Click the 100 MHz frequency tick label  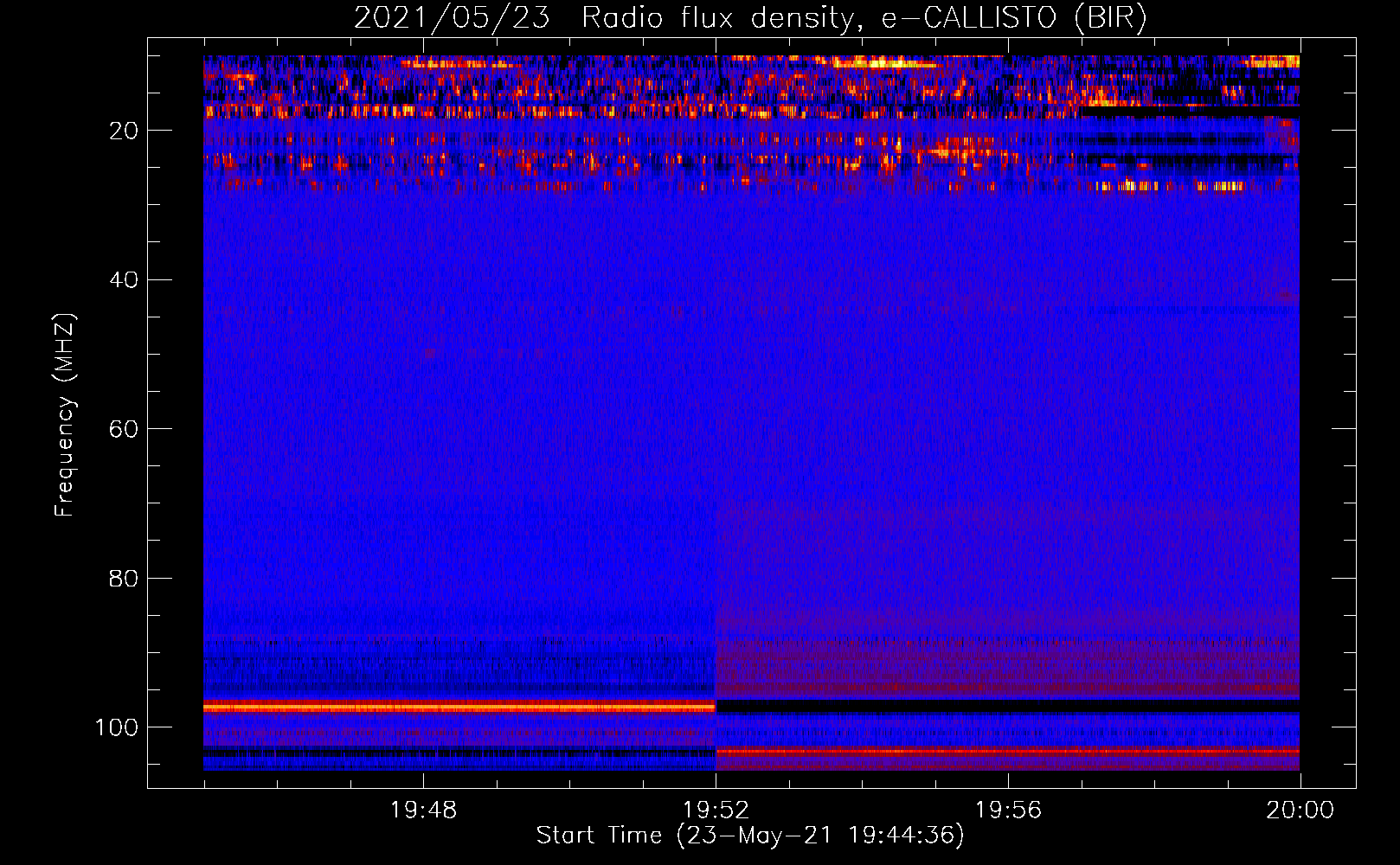pyautogui.click(x=117, y=727)
